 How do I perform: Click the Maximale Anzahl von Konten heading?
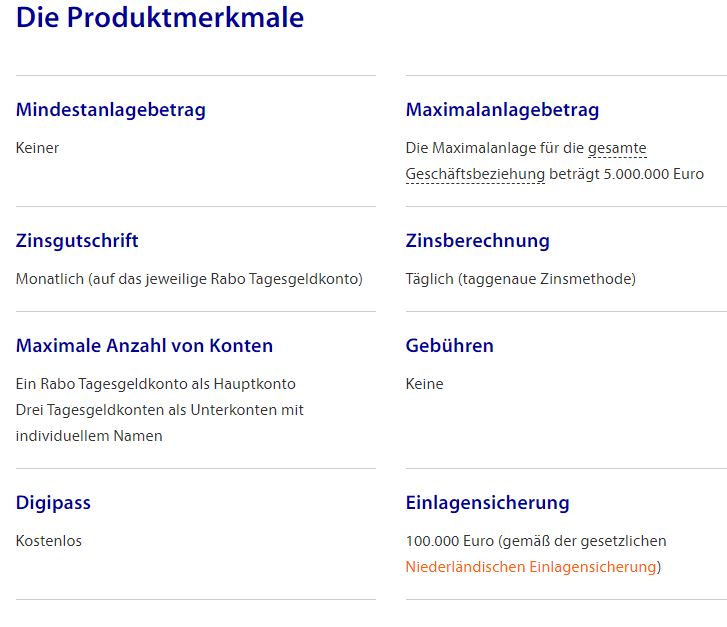pos(144,345)
